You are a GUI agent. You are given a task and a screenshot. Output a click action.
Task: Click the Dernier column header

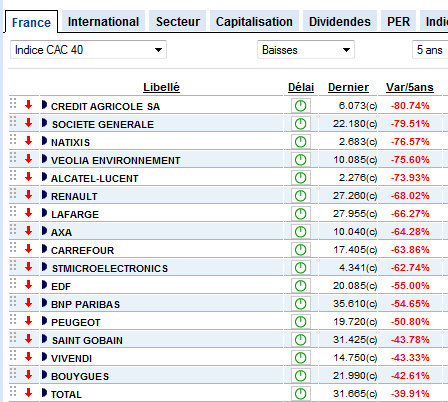(348, 87)
